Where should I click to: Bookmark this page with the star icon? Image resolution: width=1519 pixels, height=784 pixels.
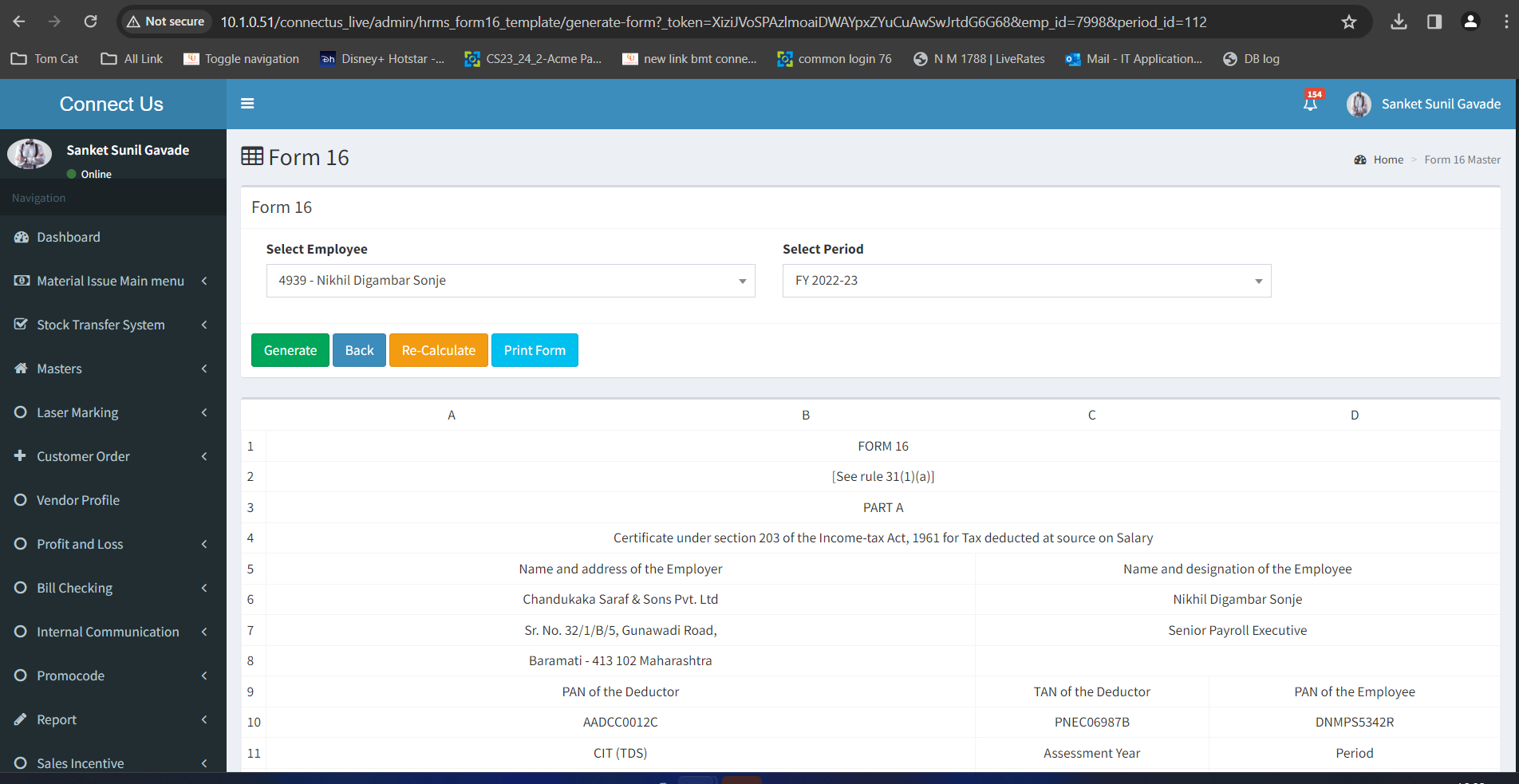click(x=1349, y=22)
